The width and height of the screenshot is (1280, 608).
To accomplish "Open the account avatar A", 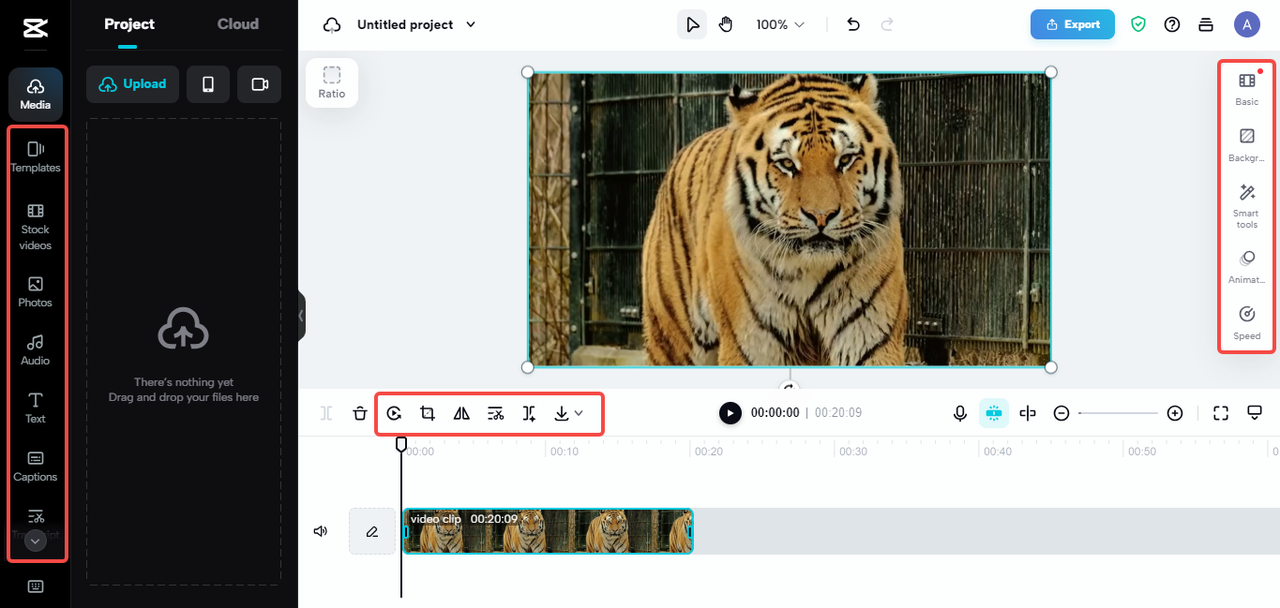I will tap(1246, 25).
